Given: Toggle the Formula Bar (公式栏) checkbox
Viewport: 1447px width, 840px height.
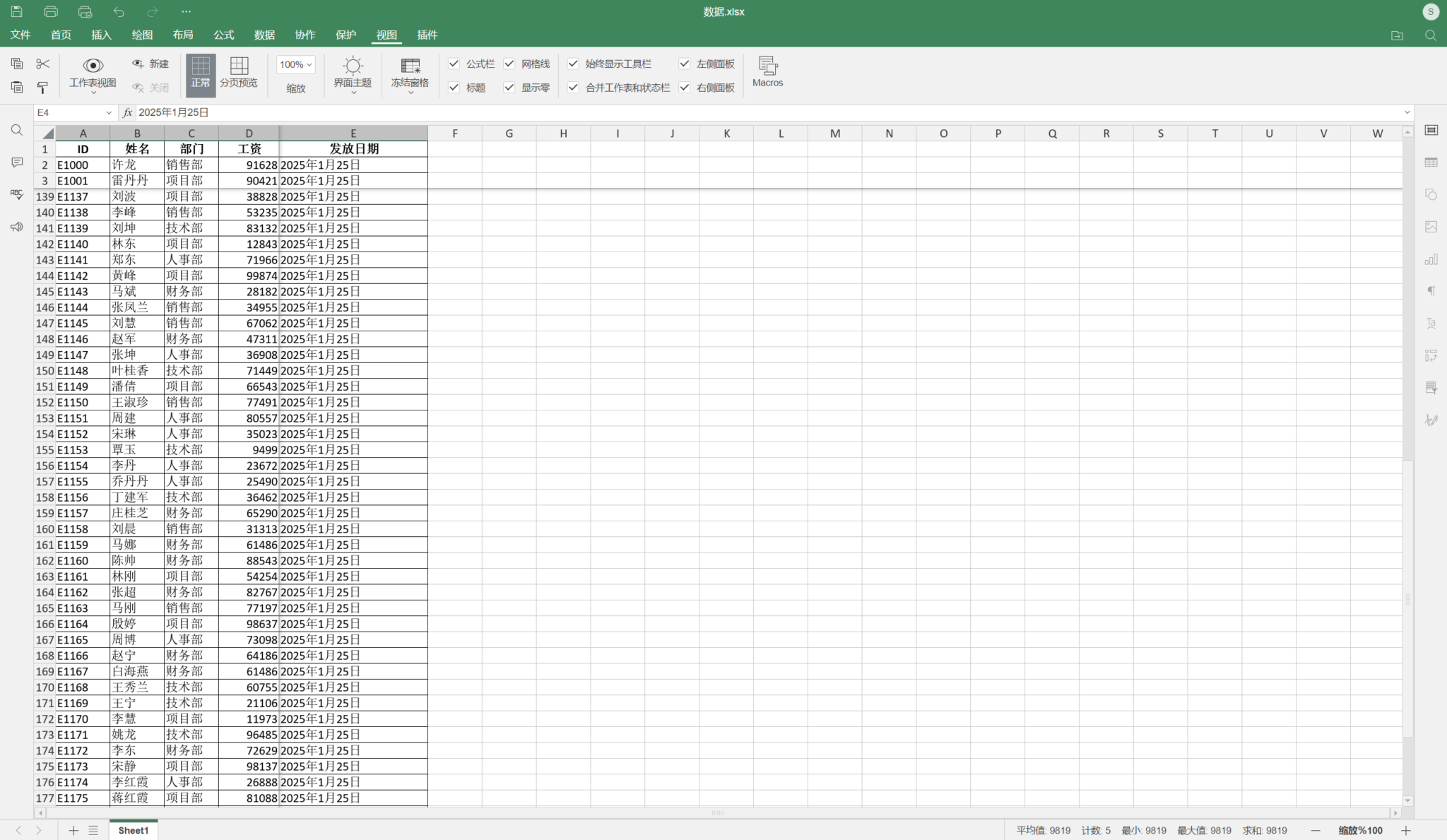Looking at the screenshot, I should click(454, 64).
